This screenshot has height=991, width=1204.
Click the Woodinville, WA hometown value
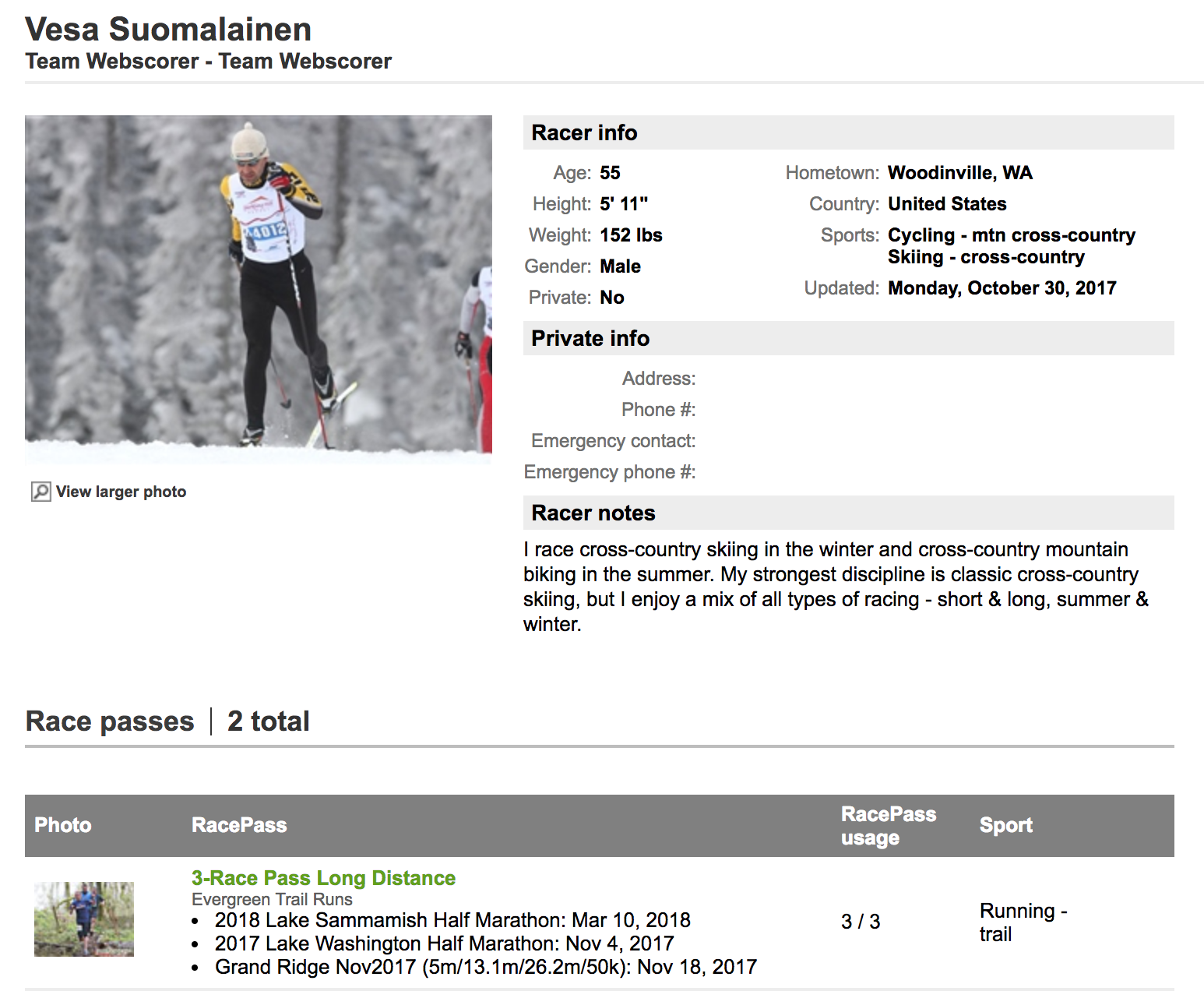959,172
